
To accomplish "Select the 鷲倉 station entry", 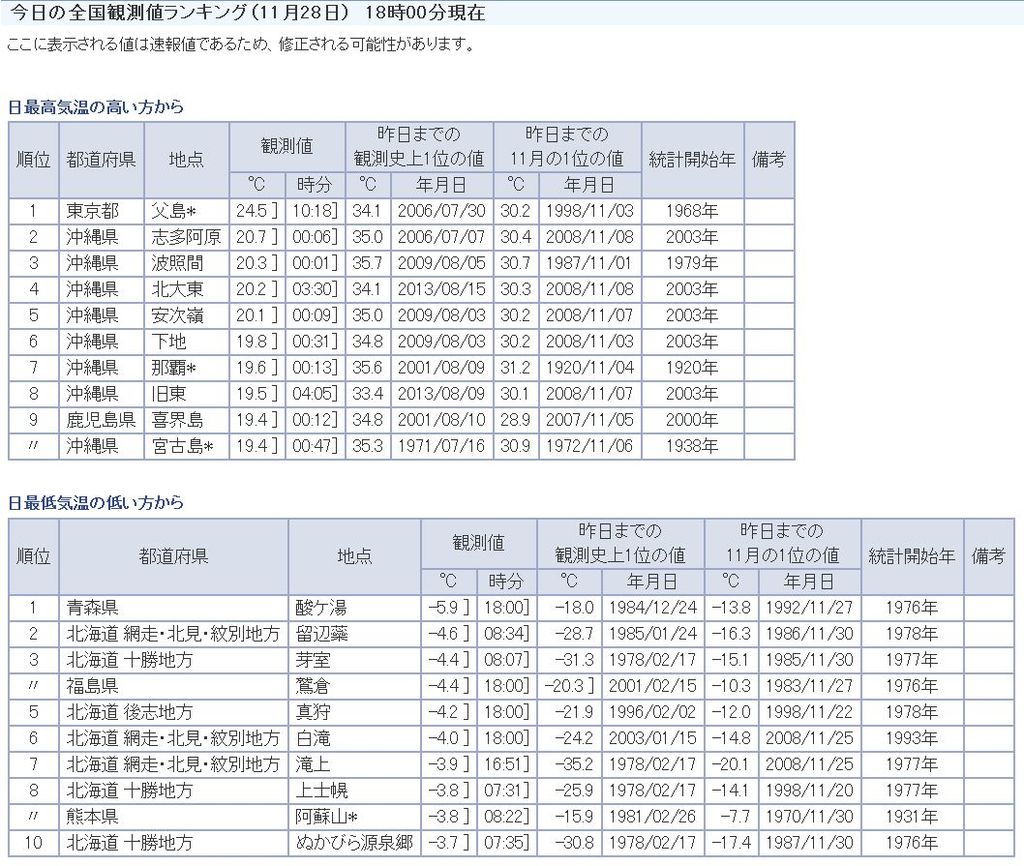I will tap(313, 686).
